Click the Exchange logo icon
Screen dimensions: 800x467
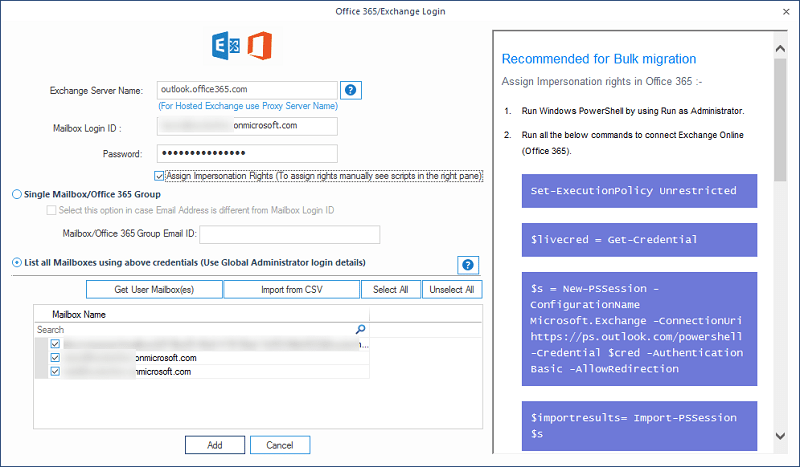[x=226, y=45]
